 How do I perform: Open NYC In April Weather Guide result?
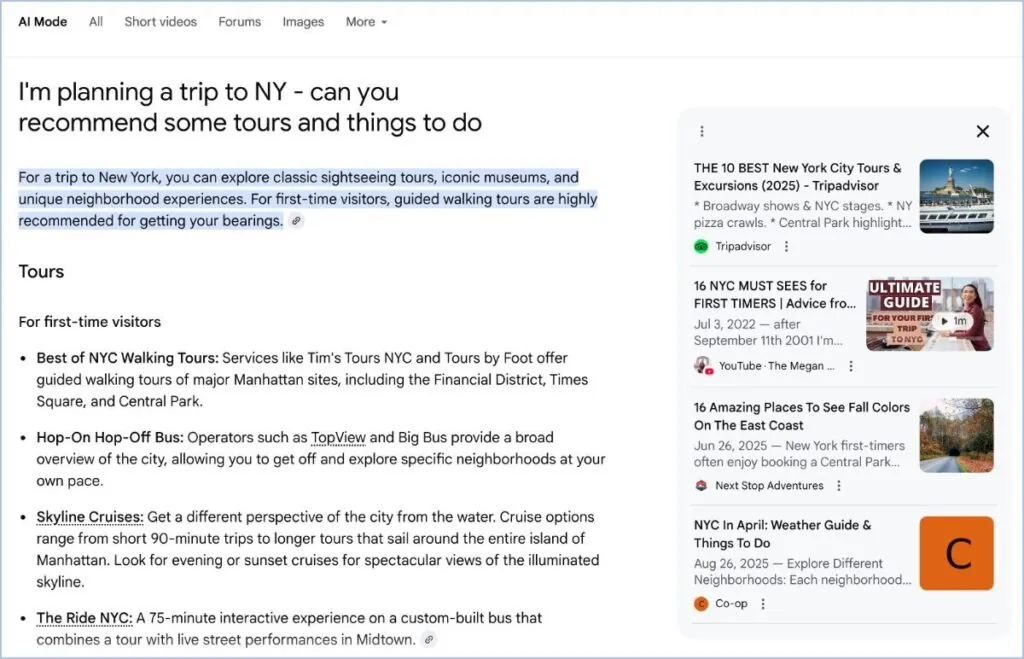pos(782,534)
